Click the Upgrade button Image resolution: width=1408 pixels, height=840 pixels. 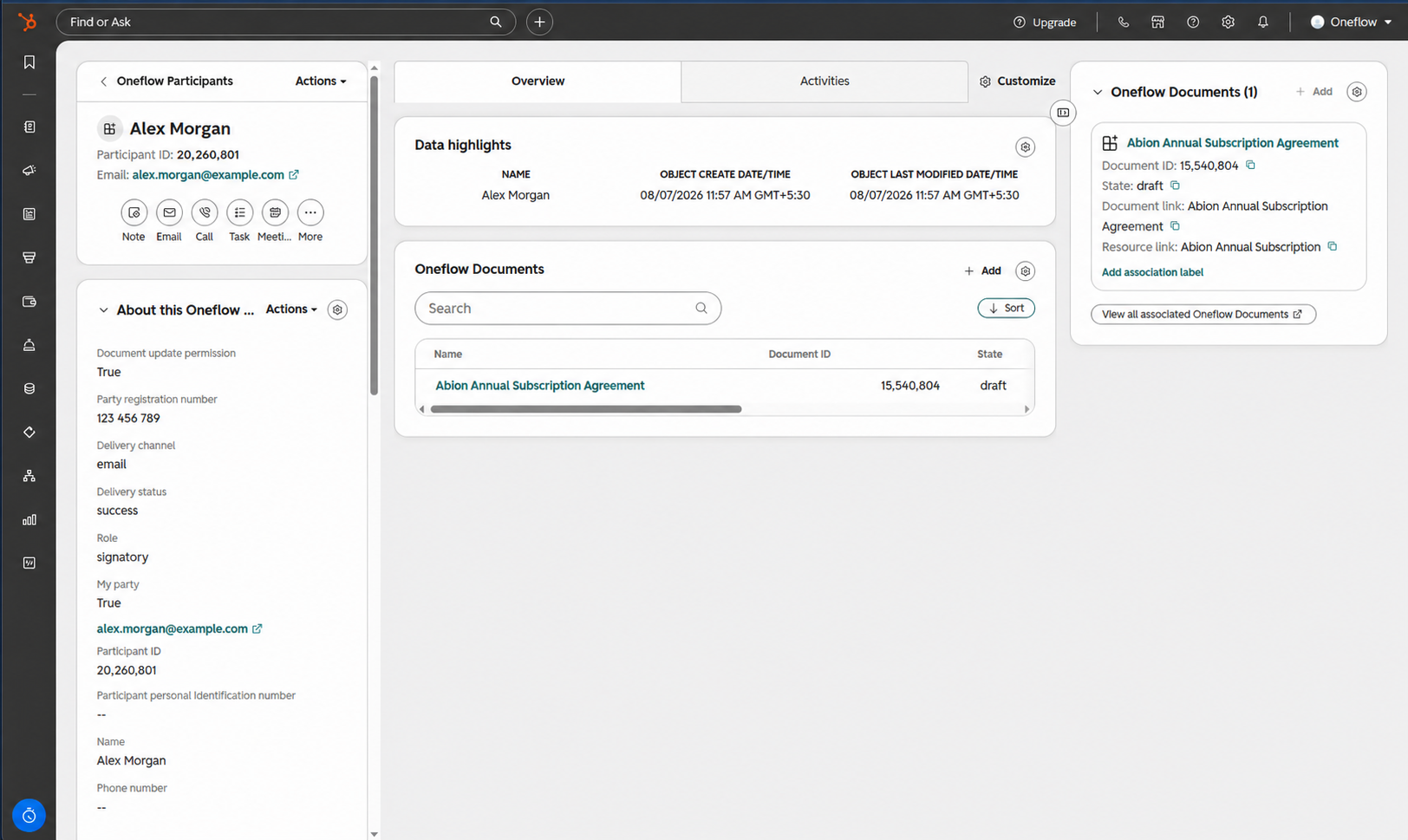pos(1045,22)
